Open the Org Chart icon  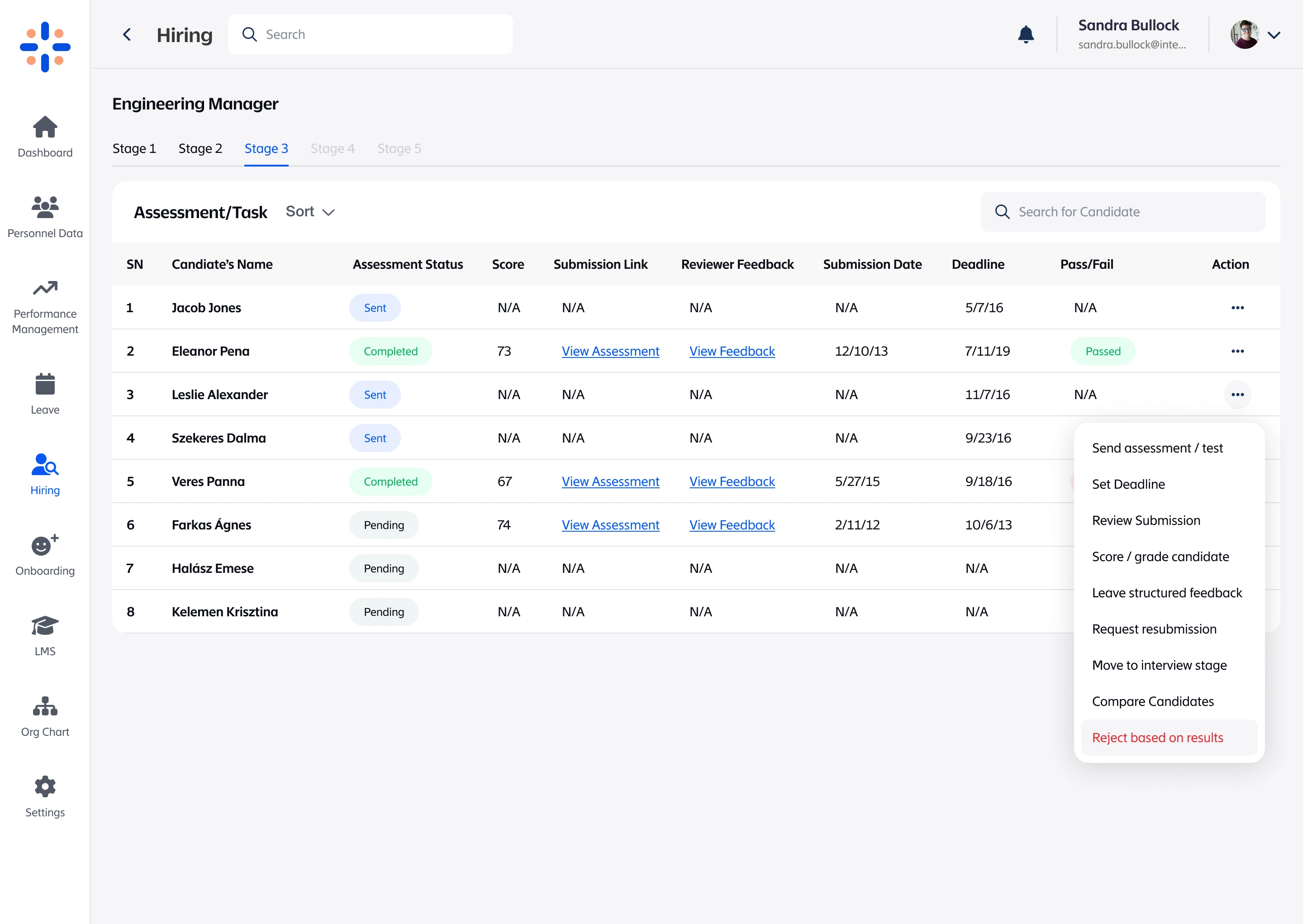(x=45, y=707)
